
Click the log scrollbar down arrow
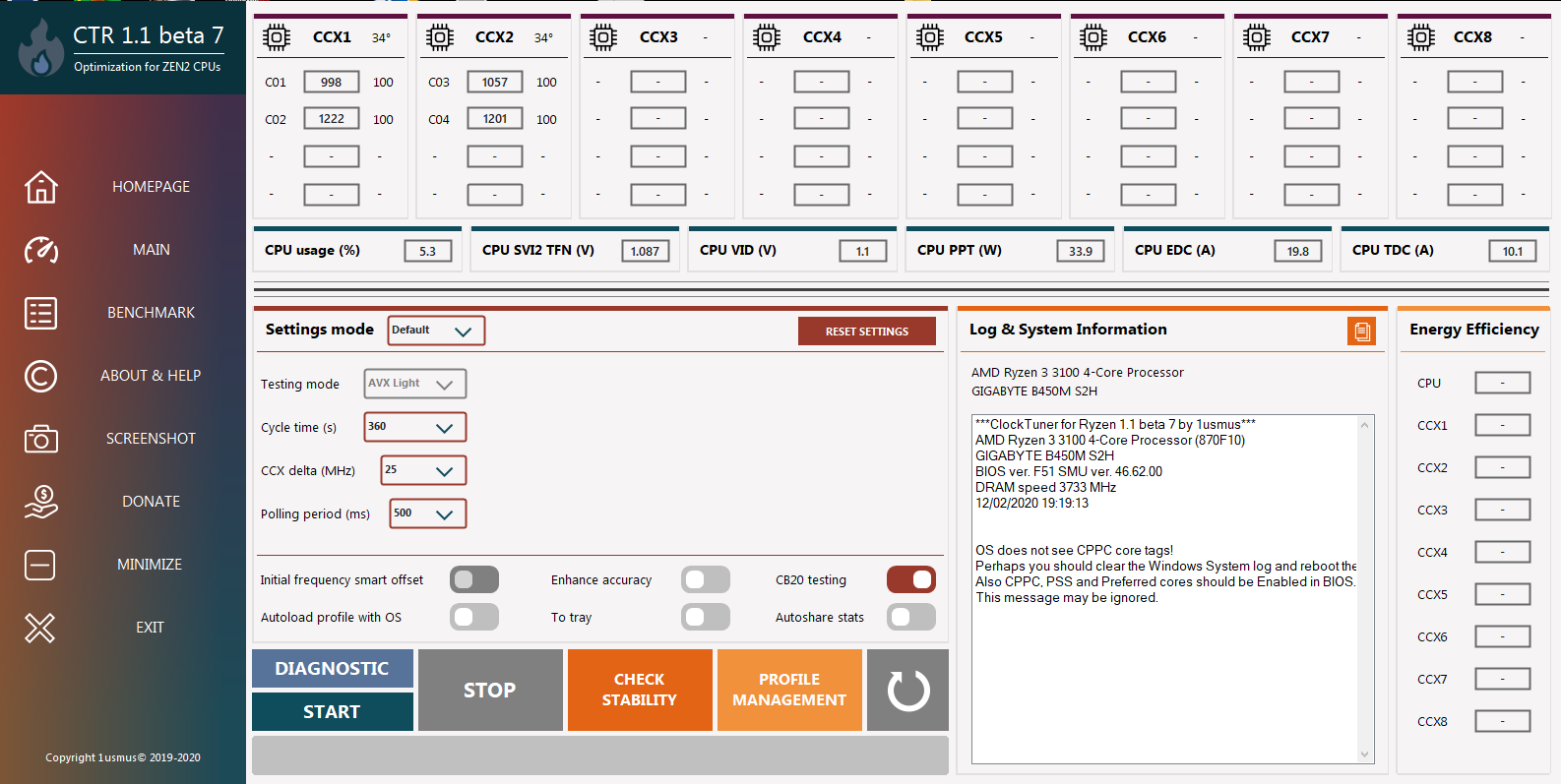pyautogui.click(x=1364, y=754)
